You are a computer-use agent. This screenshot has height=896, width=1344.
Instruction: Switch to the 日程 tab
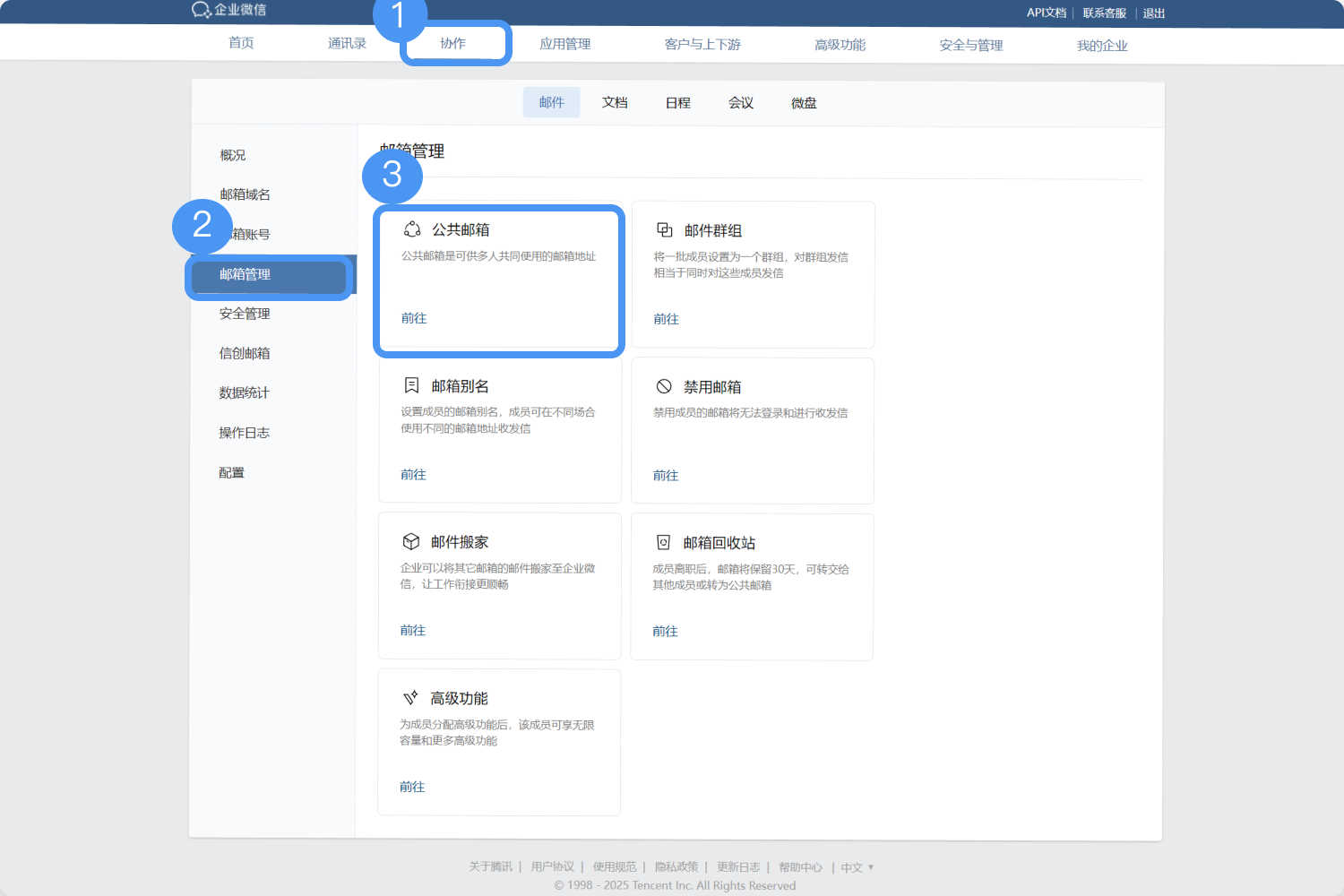click(x=678, y=103)
